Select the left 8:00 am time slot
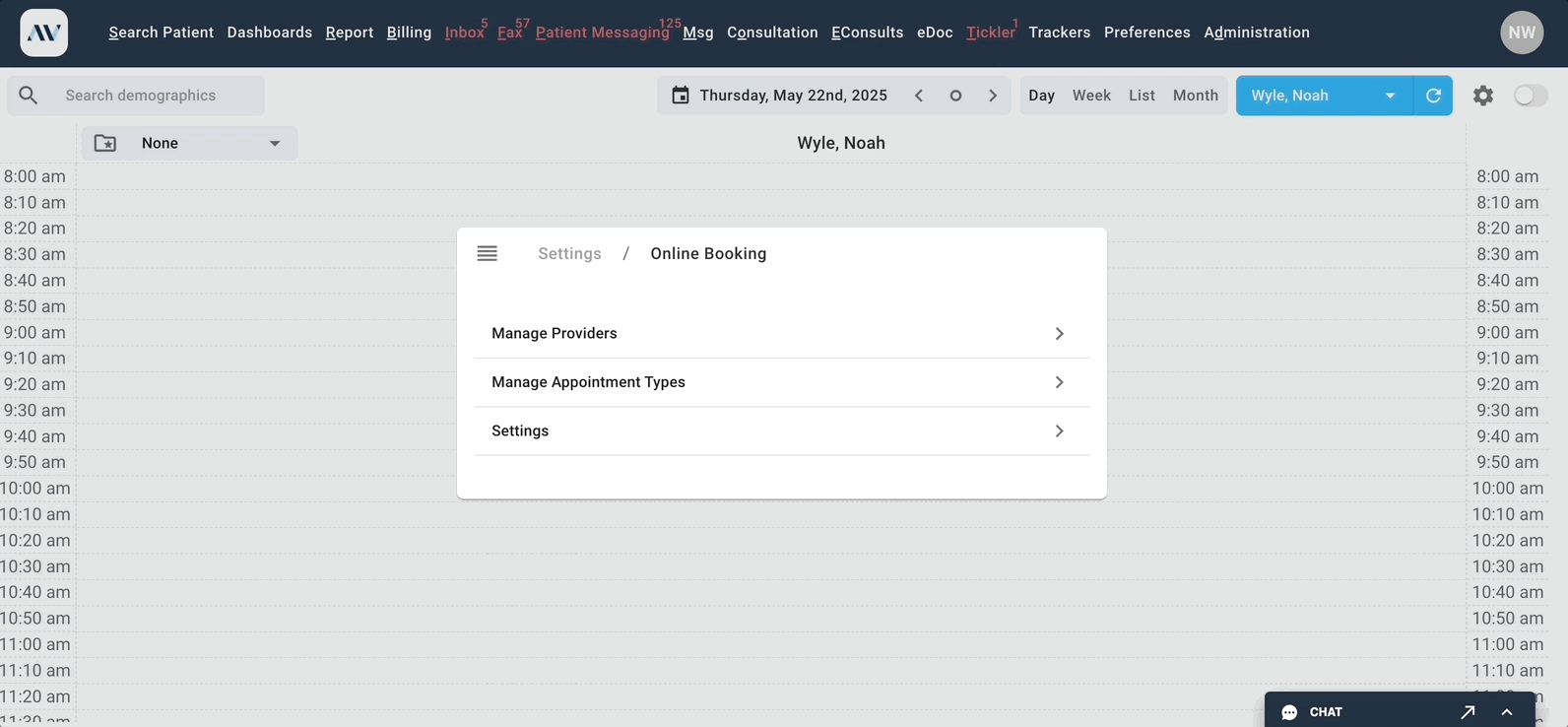 (34, 176)
